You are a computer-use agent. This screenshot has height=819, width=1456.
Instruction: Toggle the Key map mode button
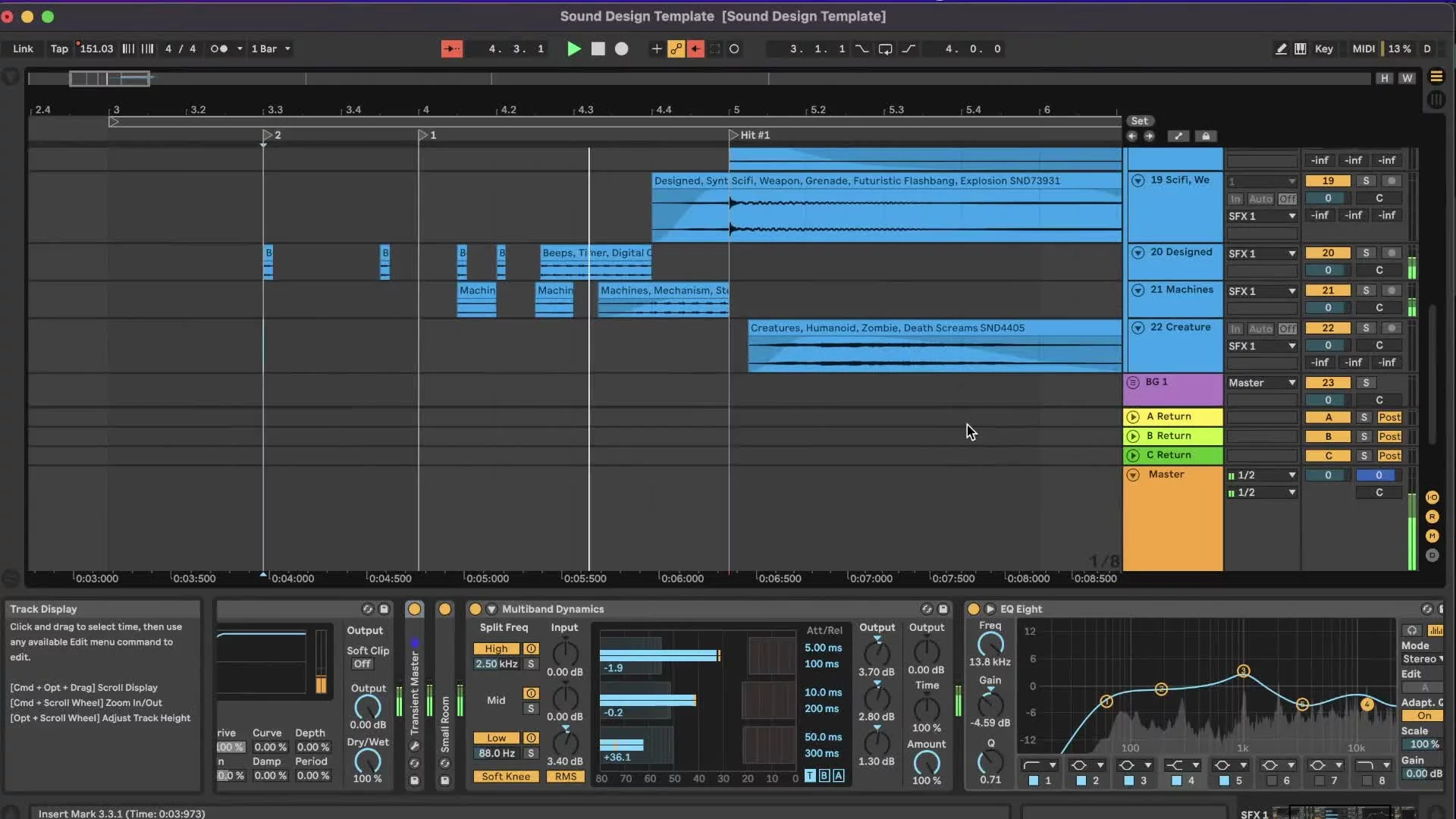click(1324, 49)
